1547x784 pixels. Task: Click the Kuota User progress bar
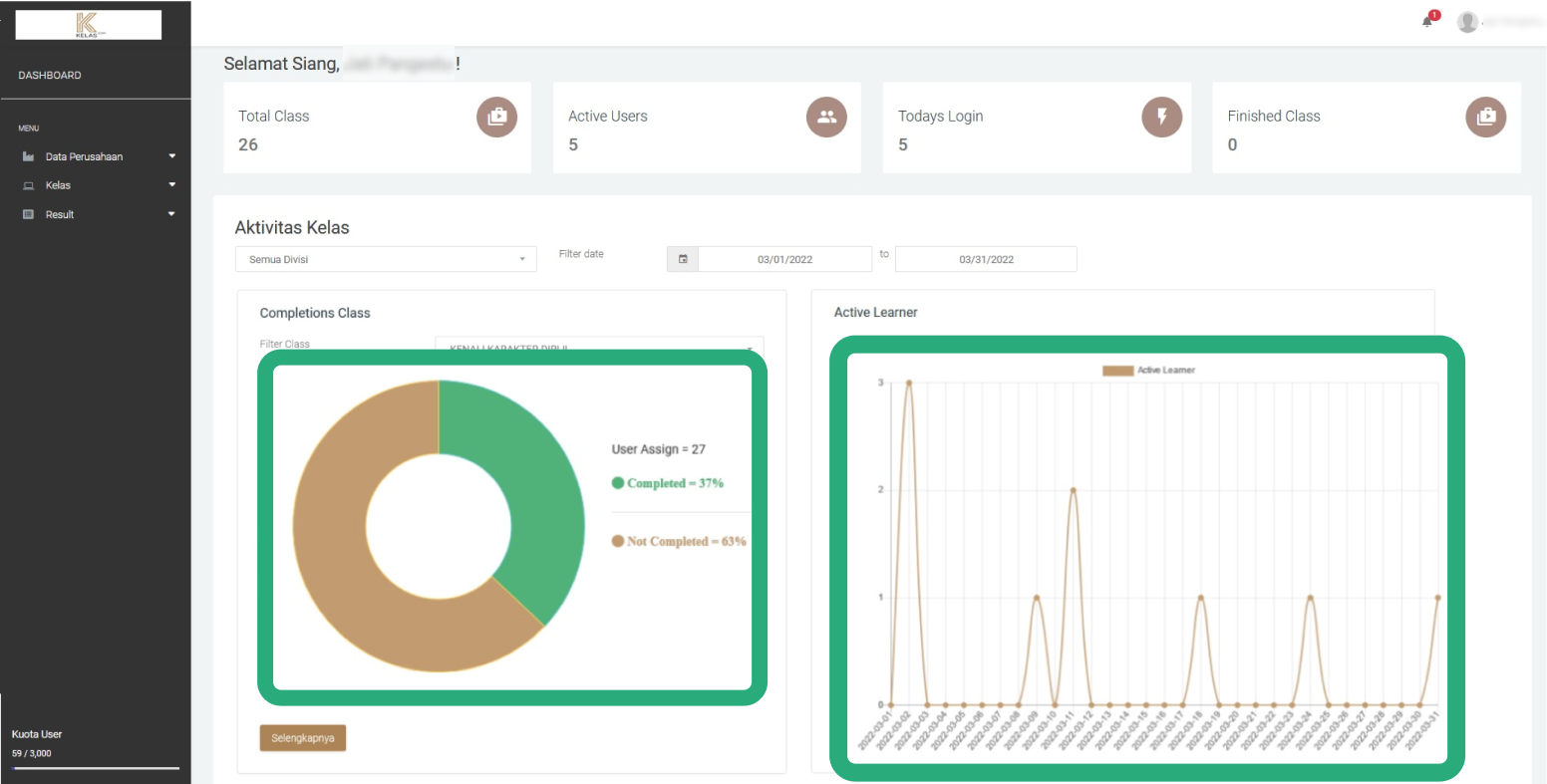pos(96,768)
